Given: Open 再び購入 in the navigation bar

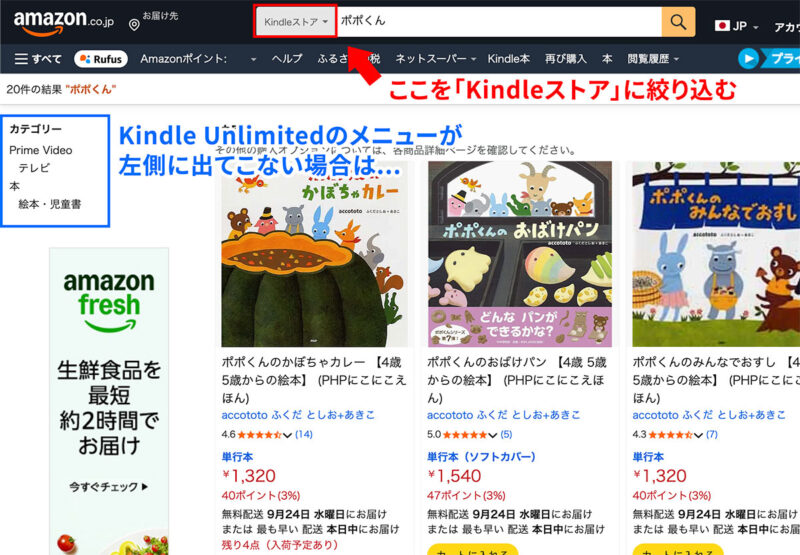Looking at the screenshot, I should coord(565,59).
